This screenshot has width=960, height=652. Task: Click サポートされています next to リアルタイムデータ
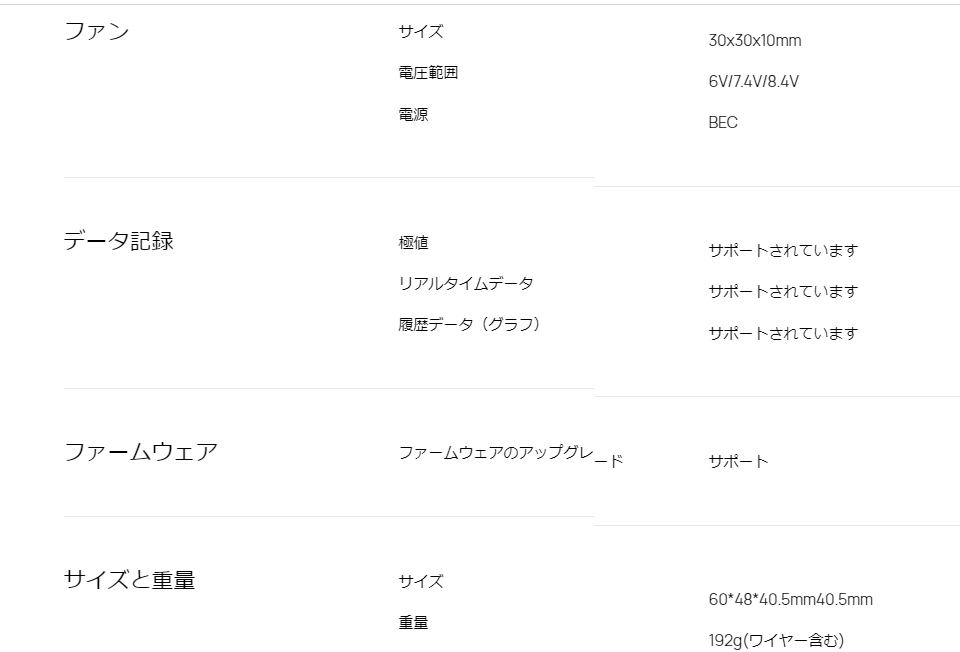783,292
